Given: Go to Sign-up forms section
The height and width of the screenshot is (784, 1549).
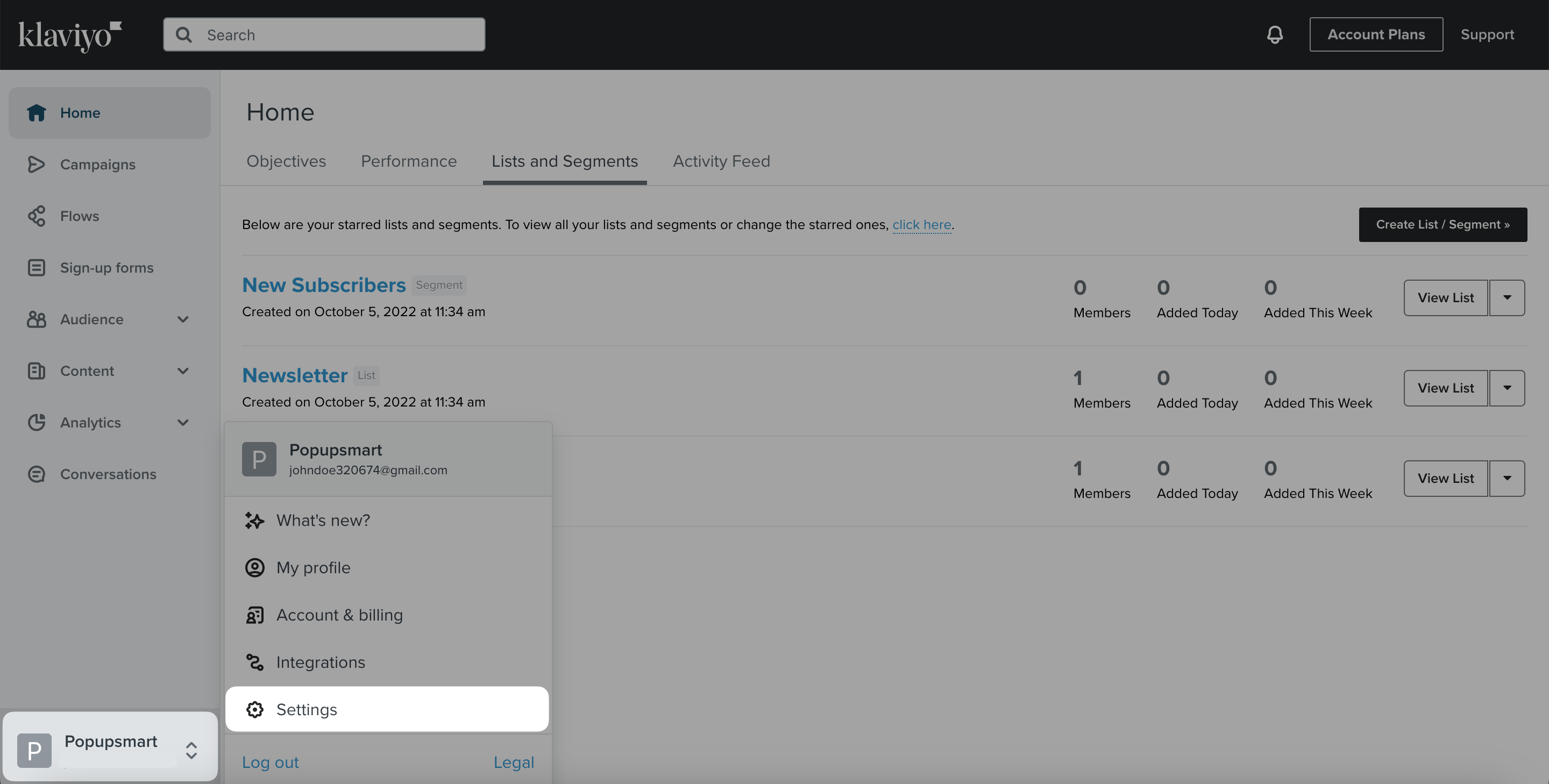Looking at the screenshot, I should click(x=106, y=268).
